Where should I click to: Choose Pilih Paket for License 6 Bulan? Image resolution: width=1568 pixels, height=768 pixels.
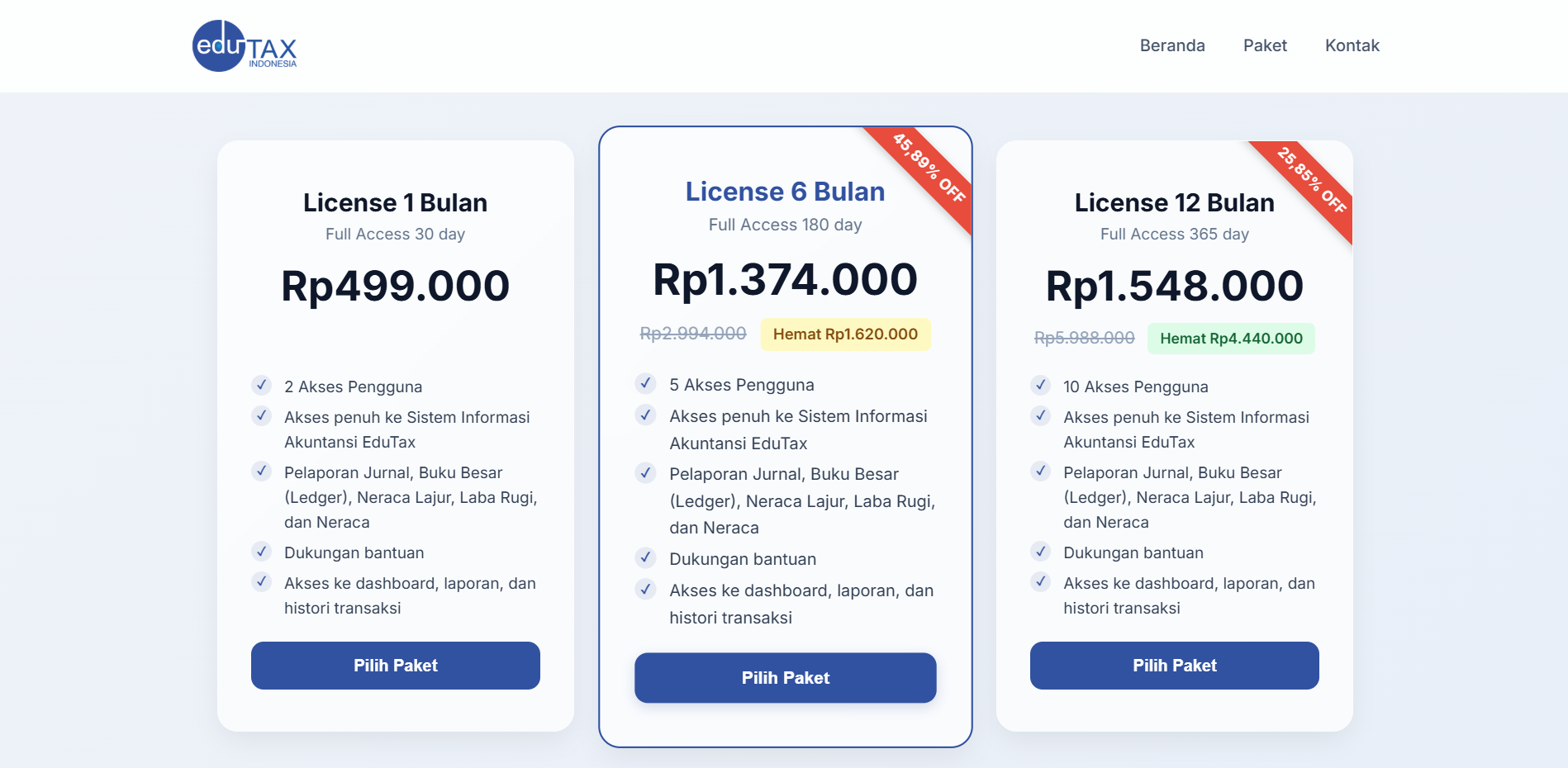click(785, 678)
